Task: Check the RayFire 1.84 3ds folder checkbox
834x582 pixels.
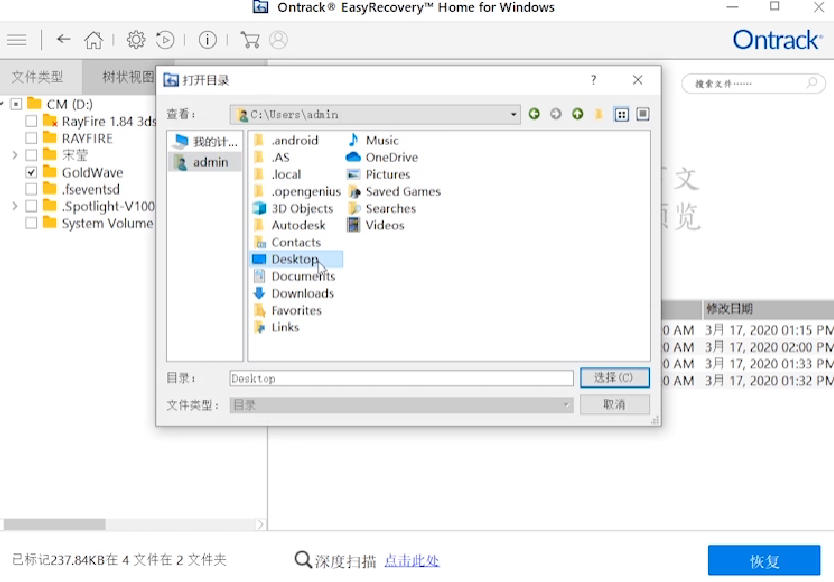Action: [33, 122]
